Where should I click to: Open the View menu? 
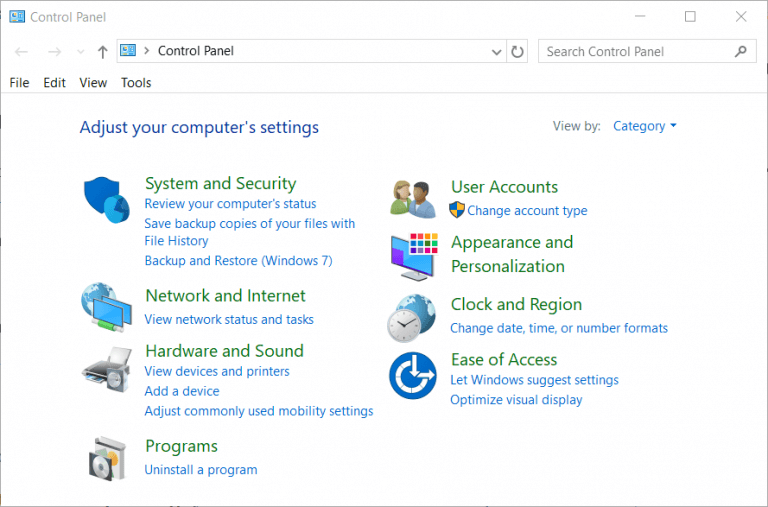pyautogui.click(x=93, y=82)
